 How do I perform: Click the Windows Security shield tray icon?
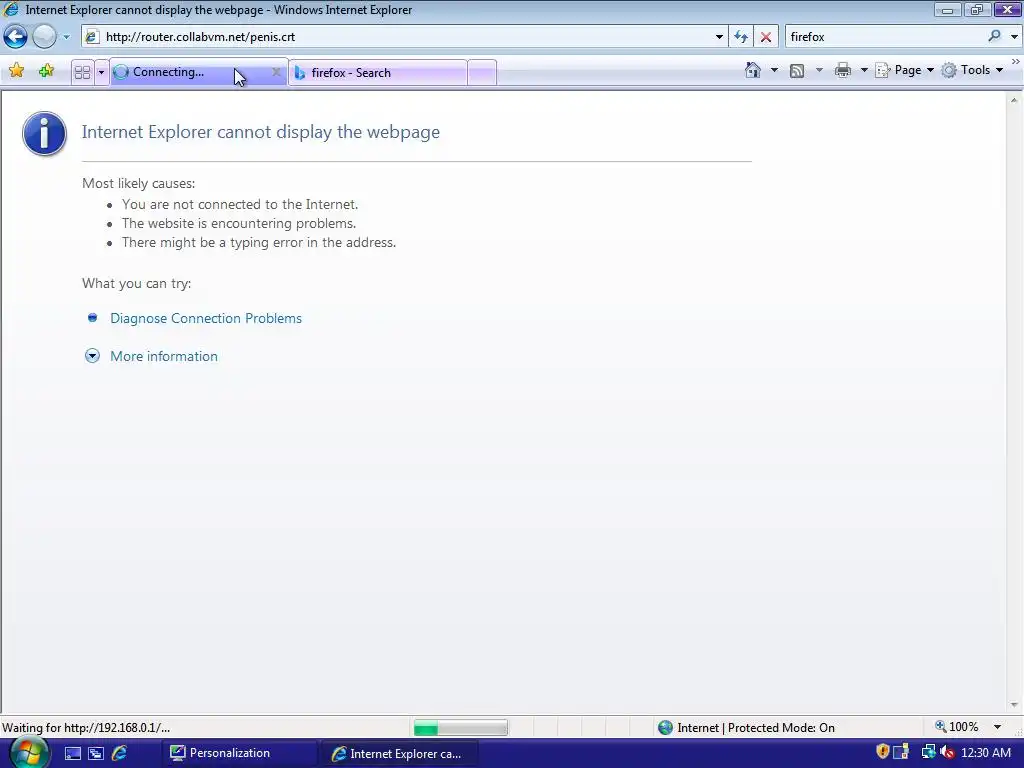pos(882,752)
